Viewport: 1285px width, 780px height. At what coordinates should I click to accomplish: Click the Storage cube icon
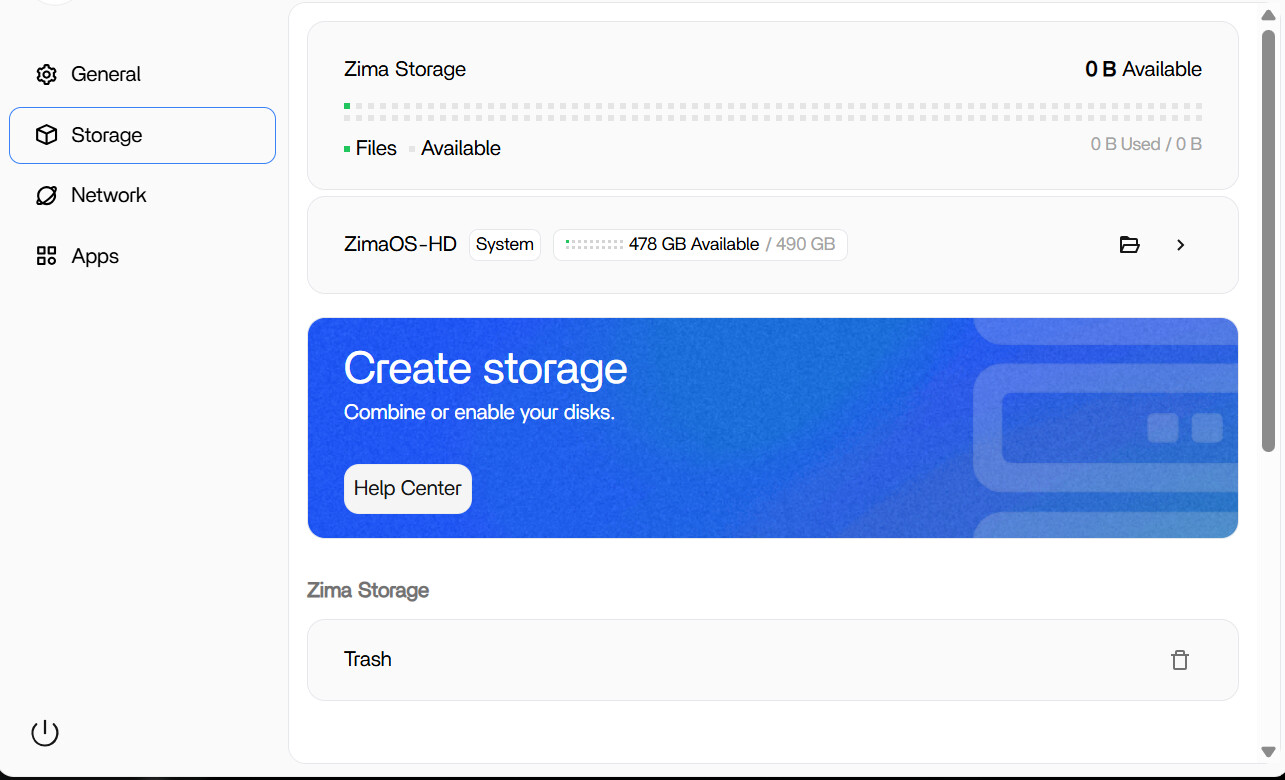point(46,135)
